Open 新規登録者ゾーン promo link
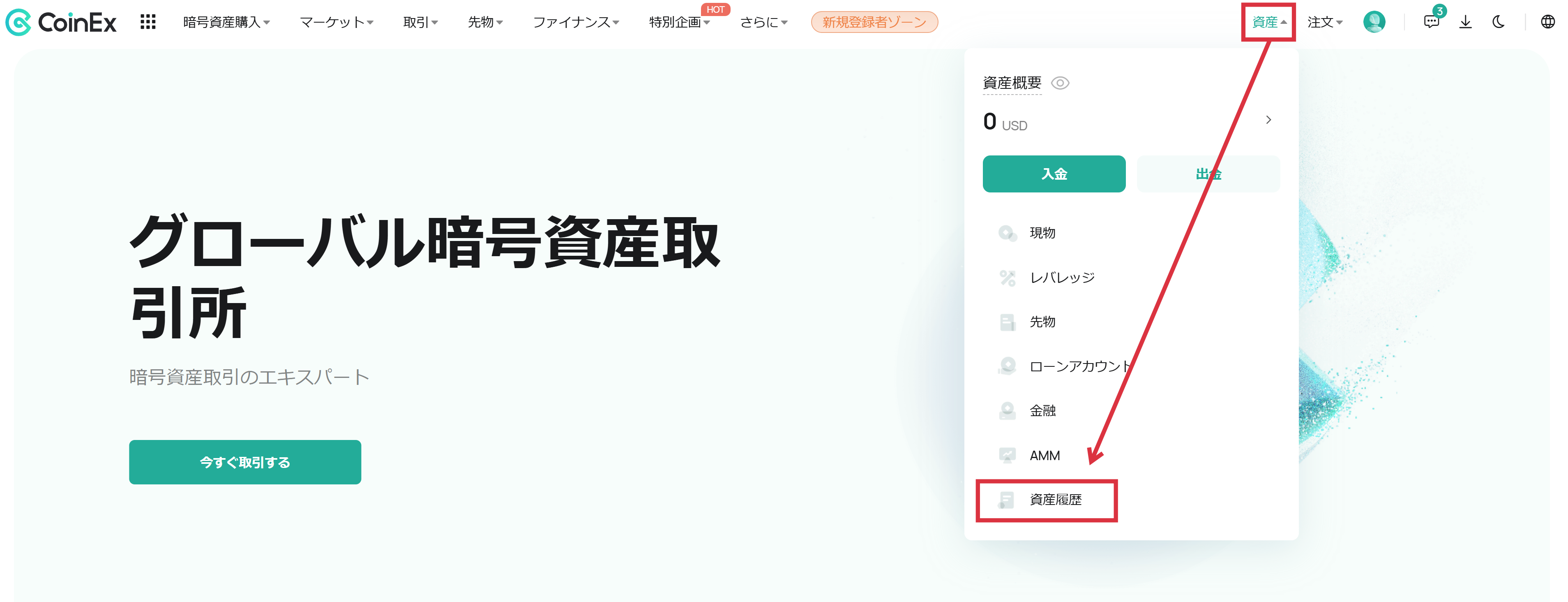 pos(874,22)
